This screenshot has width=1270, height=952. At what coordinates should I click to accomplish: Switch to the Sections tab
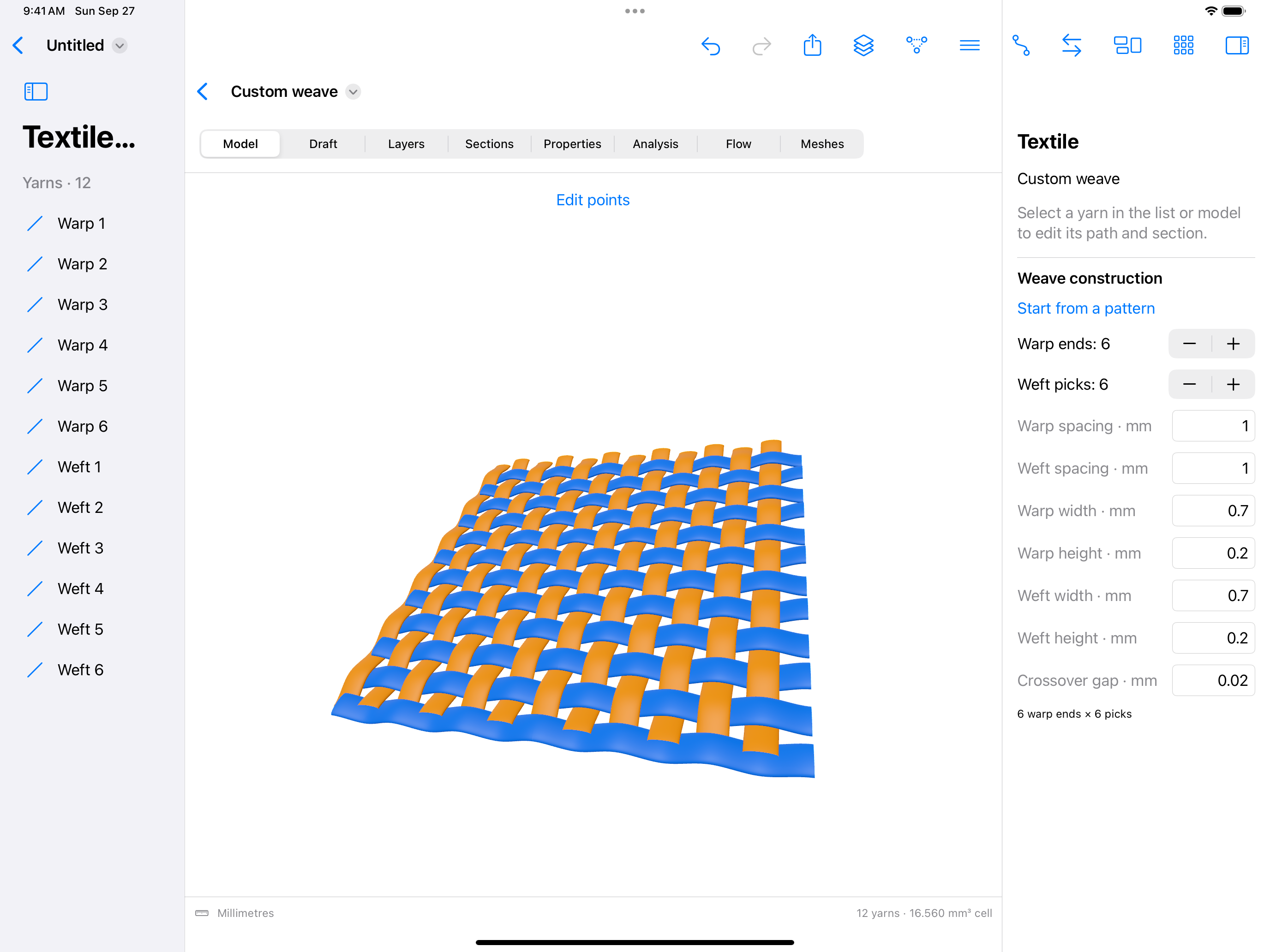(x=489, y=144)
